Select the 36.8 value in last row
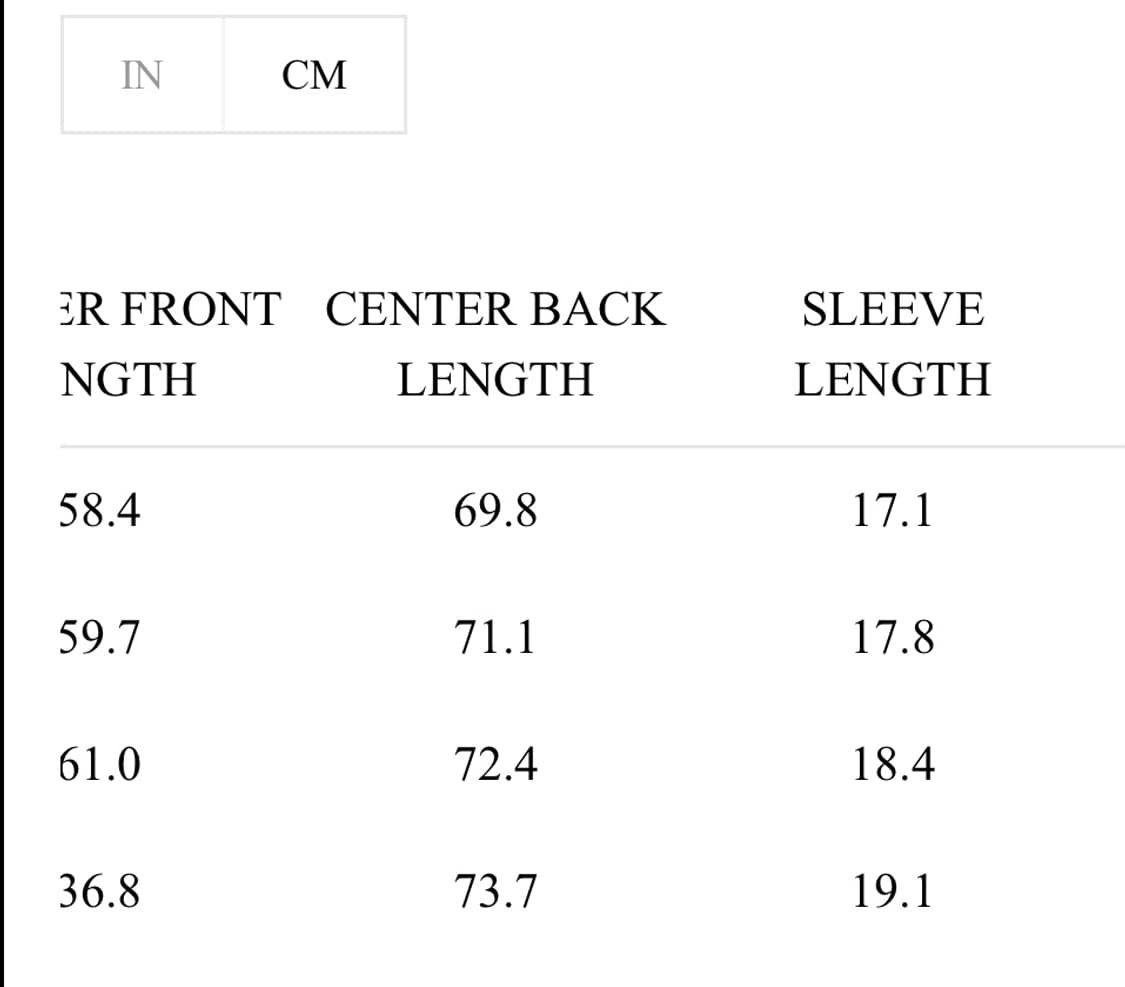Screen dimensions: 1125x987 tap(100, 890)
